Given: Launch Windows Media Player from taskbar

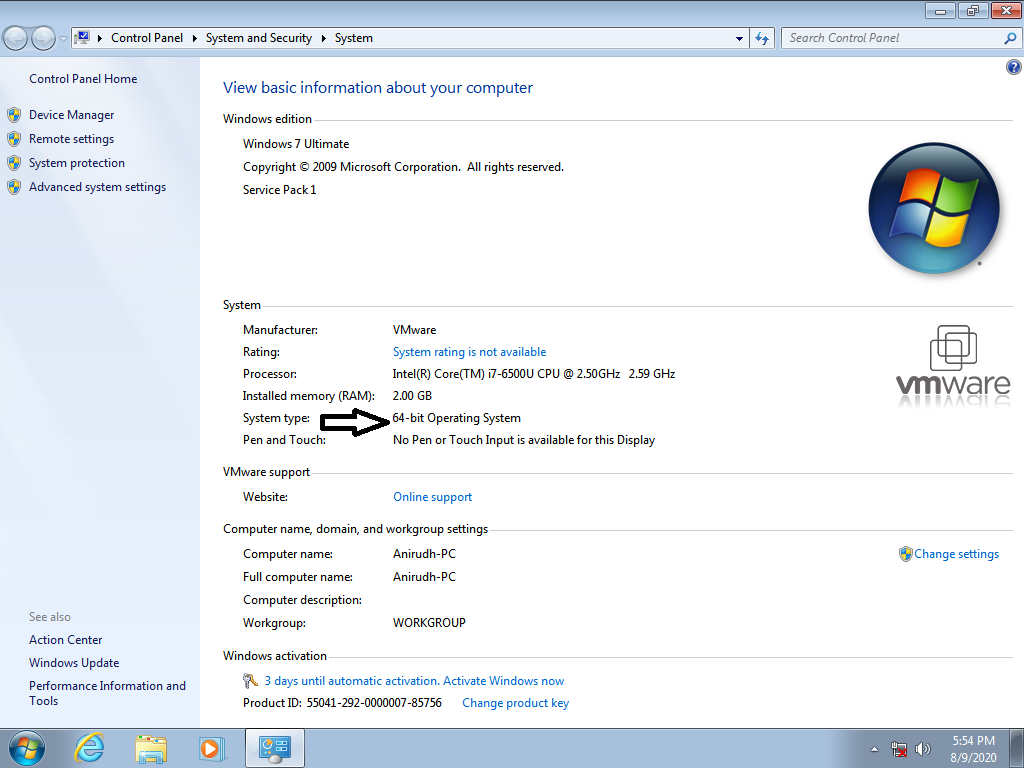Looking at the screenshot, I should pos(212,748).
